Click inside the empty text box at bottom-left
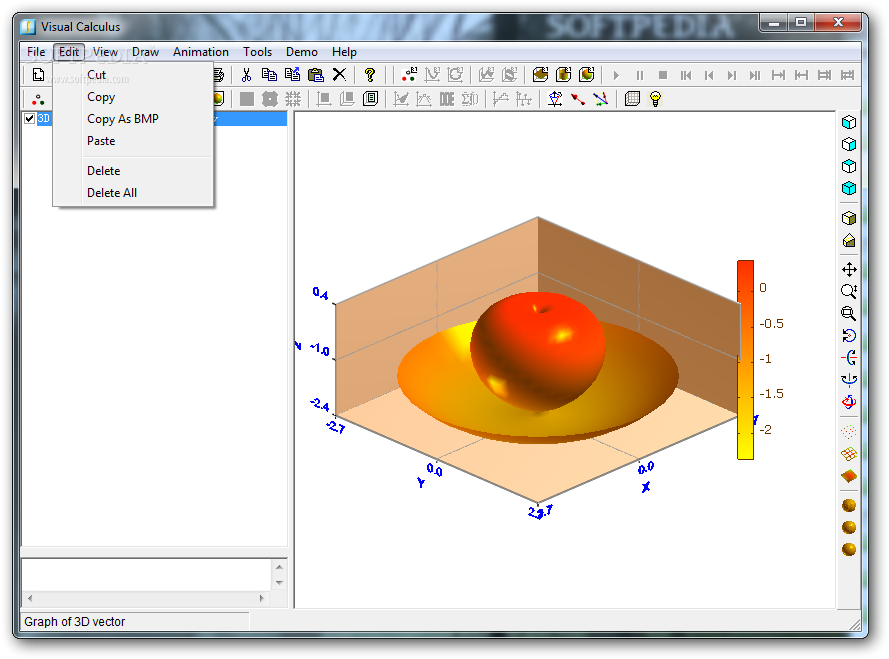The width and height of the screenshot is (889, 659). point(147,575)
